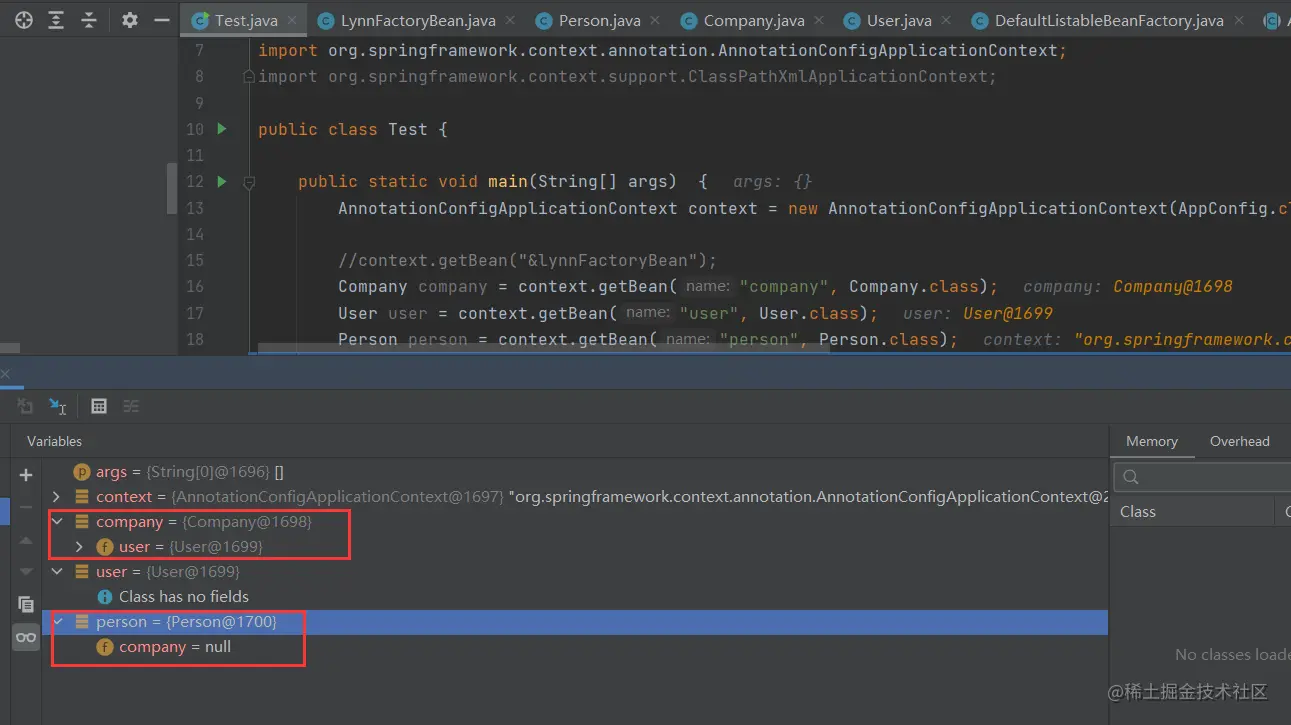
Task: Close the Test.java tab
Action: [x=292, y=21]
